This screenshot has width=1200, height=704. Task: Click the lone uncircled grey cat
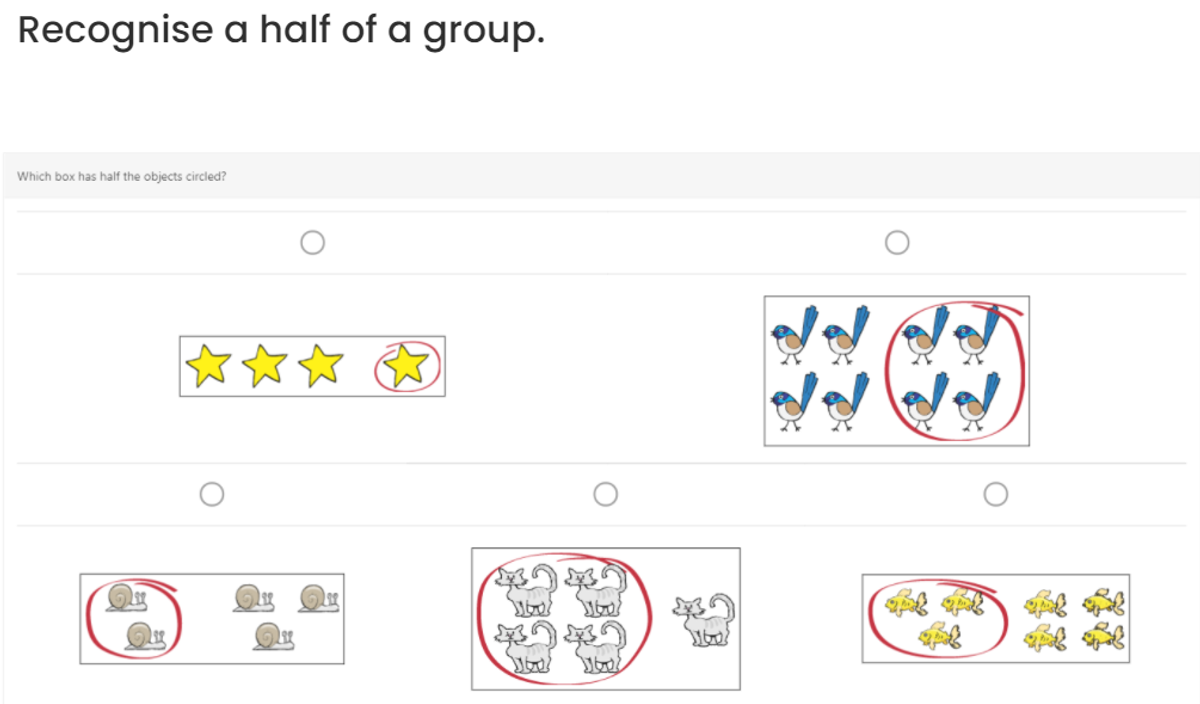(705, 616)
